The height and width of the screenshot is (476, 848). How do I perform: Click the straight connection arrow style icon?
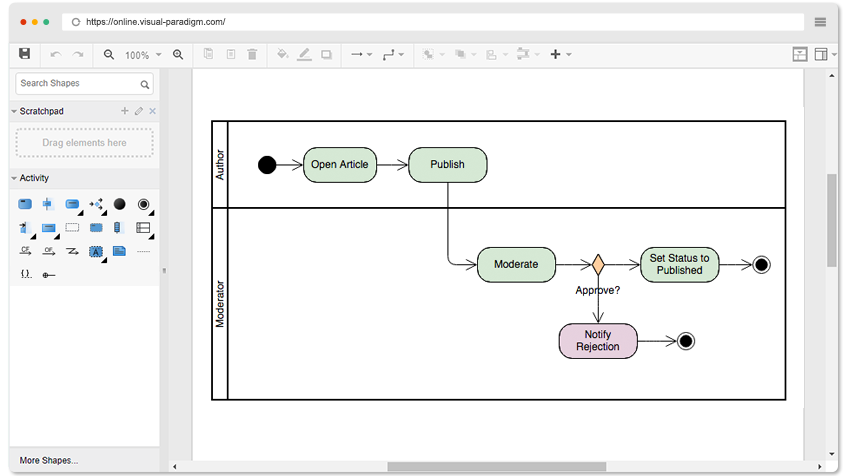pos(356,54)
